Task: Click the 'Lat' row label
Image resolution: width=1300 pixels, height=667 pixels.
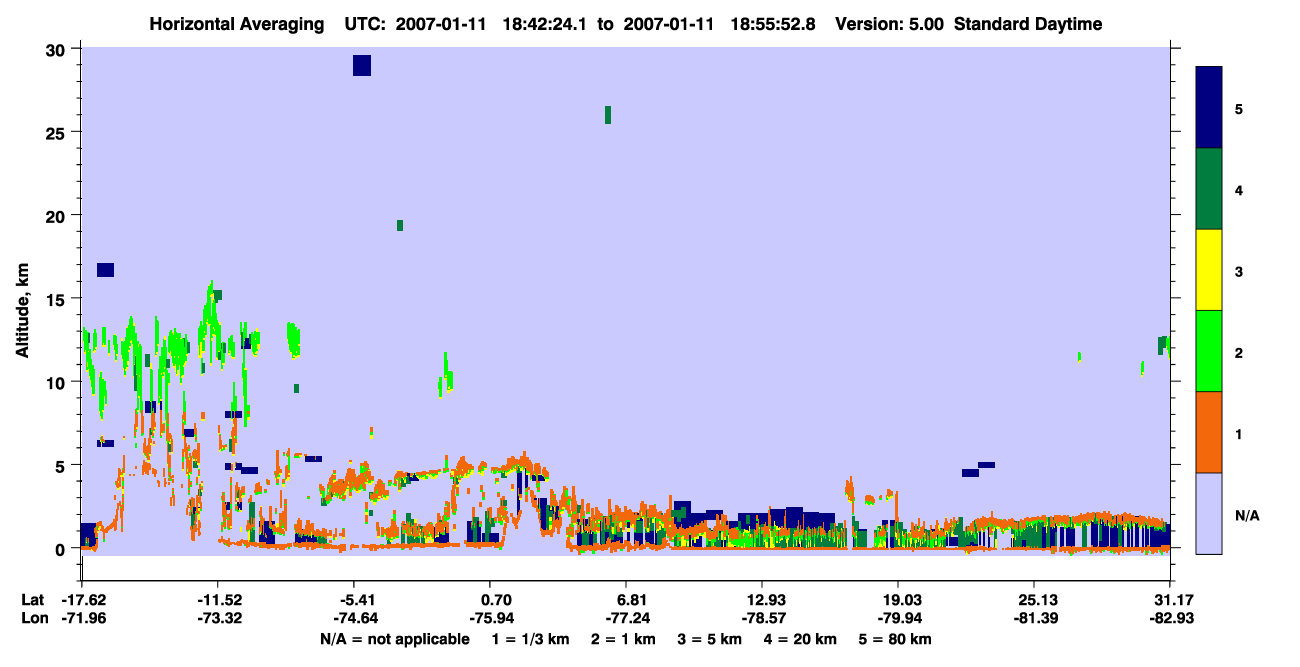Action: [32, 600]
